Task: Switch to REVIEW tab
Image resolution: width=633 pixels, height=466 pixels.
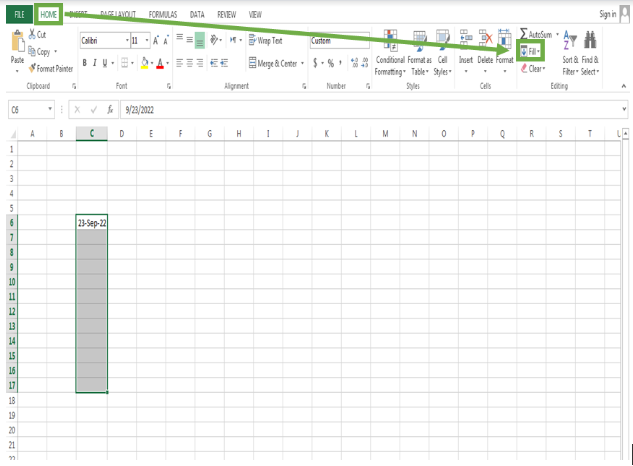Action: pos(226,15)
